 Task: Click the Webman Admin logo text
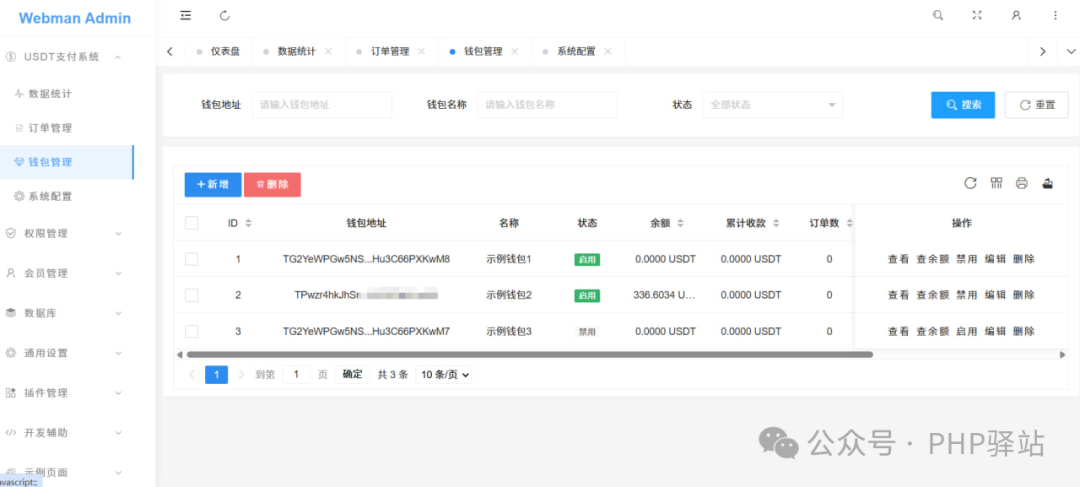coord(74,18)
